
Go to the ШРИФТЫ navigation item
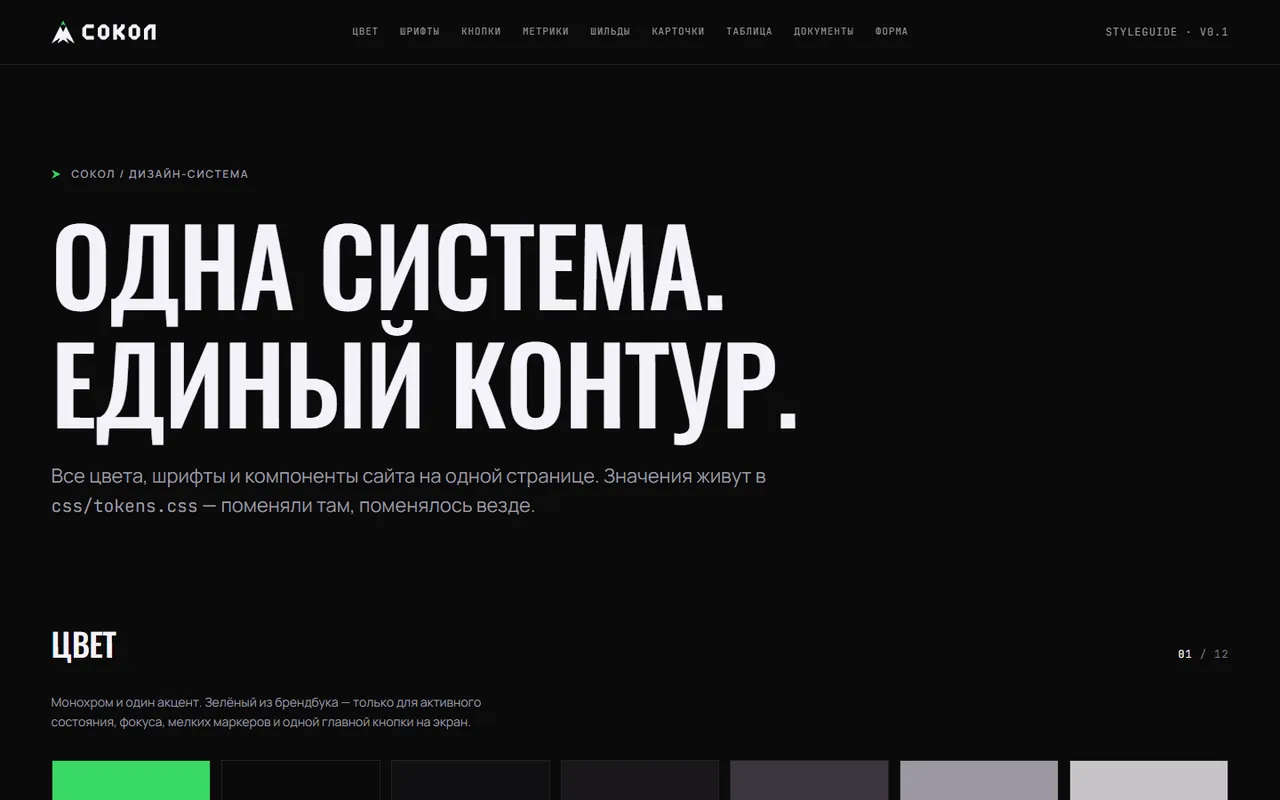(420, 32)
